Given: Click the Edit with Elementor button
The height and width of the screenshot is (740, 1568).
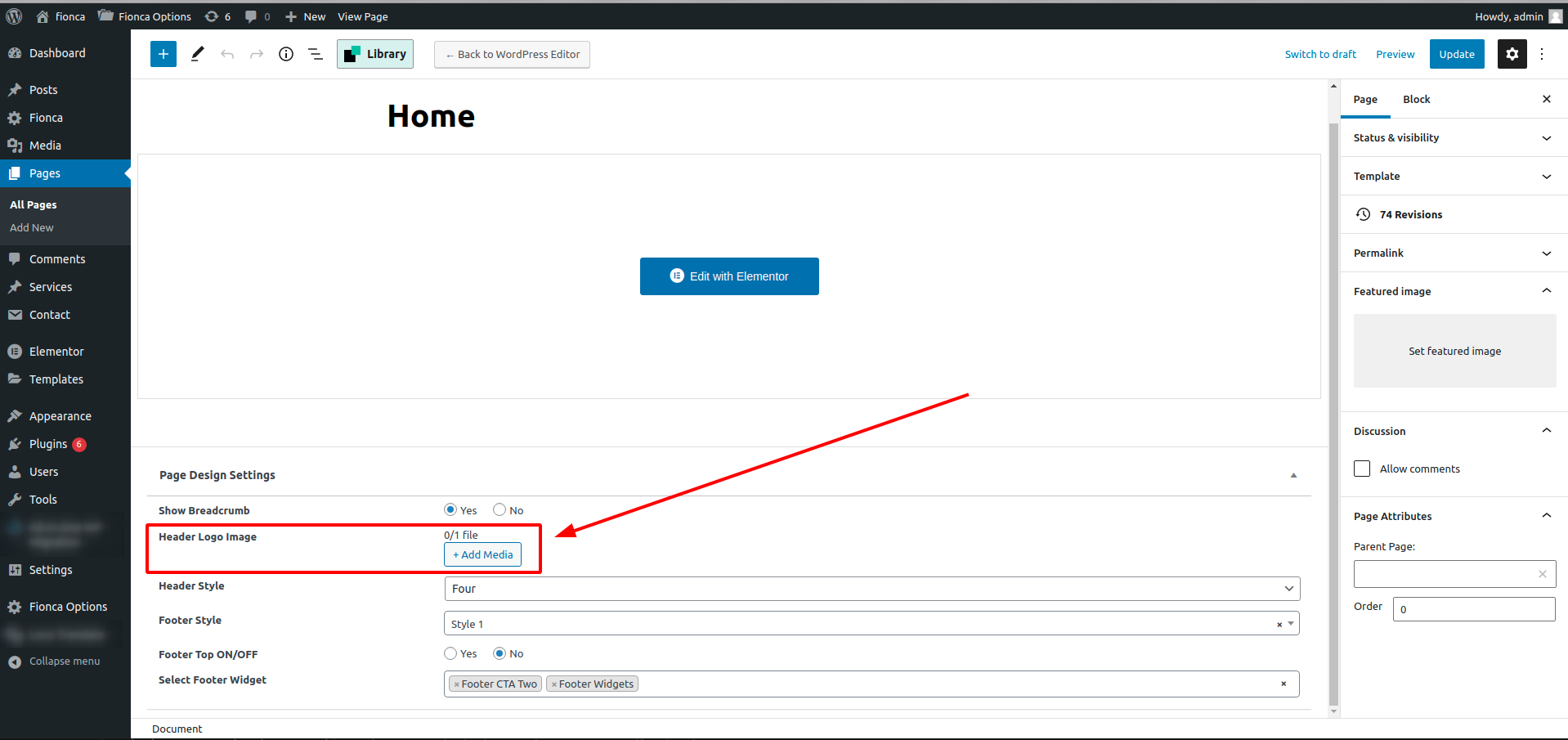Looking at the screenshot, I should tap(729, 276).
